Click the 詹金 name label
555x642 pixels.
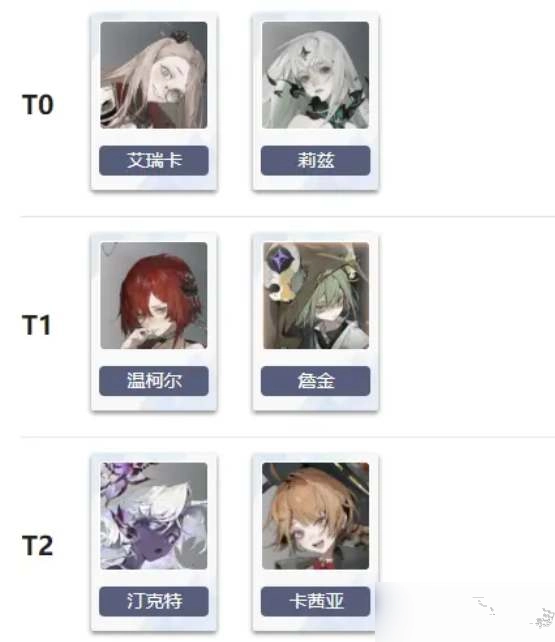[x=316, y=381]
